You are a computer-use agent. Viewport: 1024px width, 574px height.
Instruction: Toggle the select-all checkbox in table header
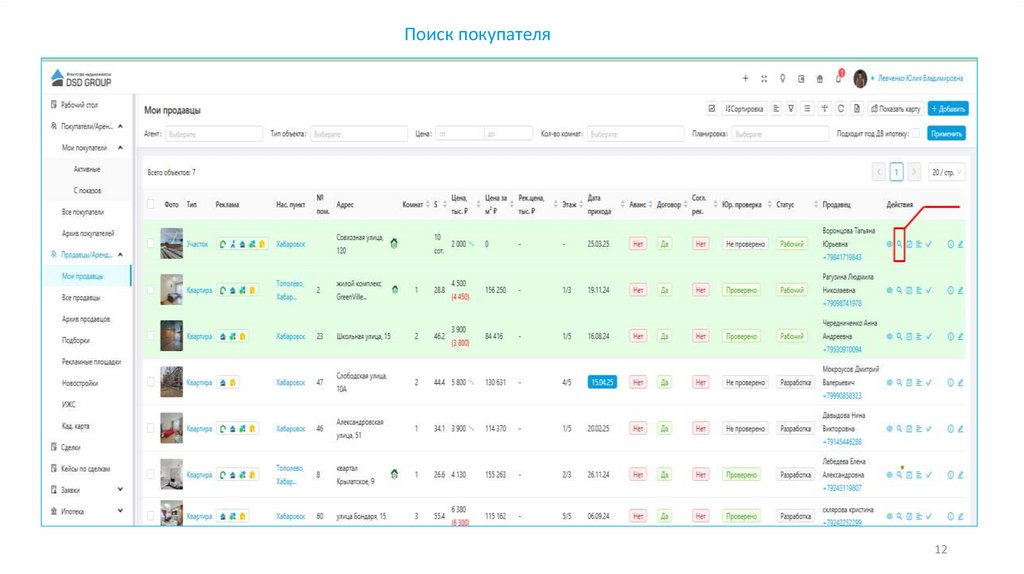151,204
